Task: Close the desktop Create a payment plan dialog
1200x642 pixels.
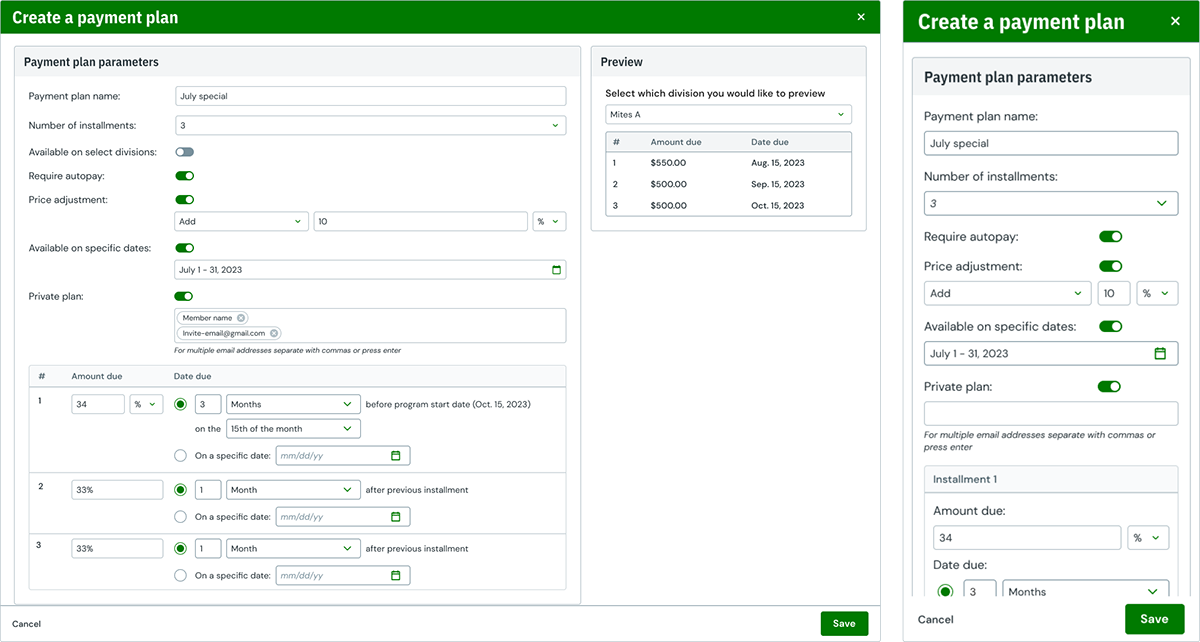Action: tap(861, 17)
